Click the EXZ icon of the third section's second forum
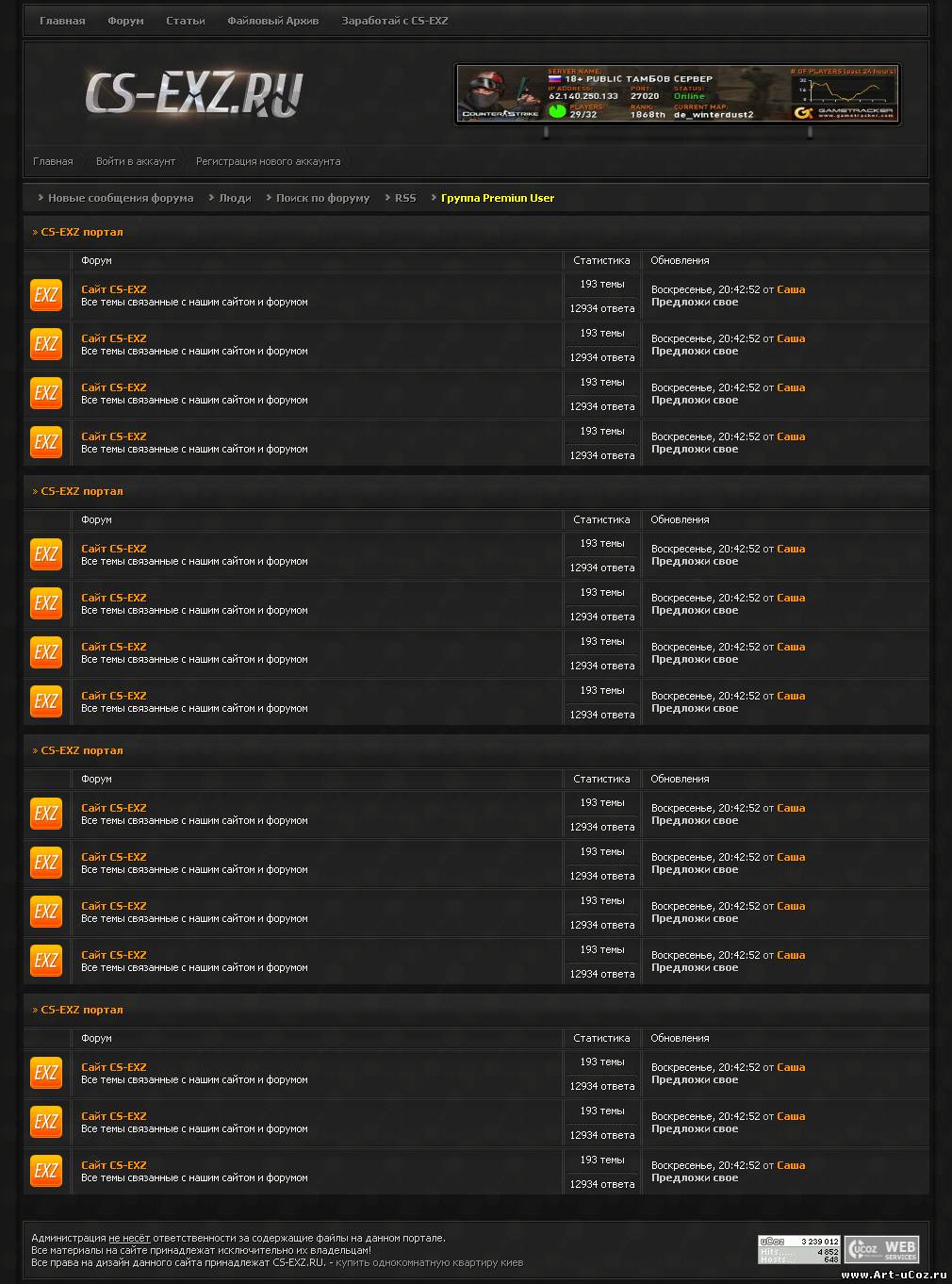This screenshot has height=1284, width=952. tap(46, 863)
